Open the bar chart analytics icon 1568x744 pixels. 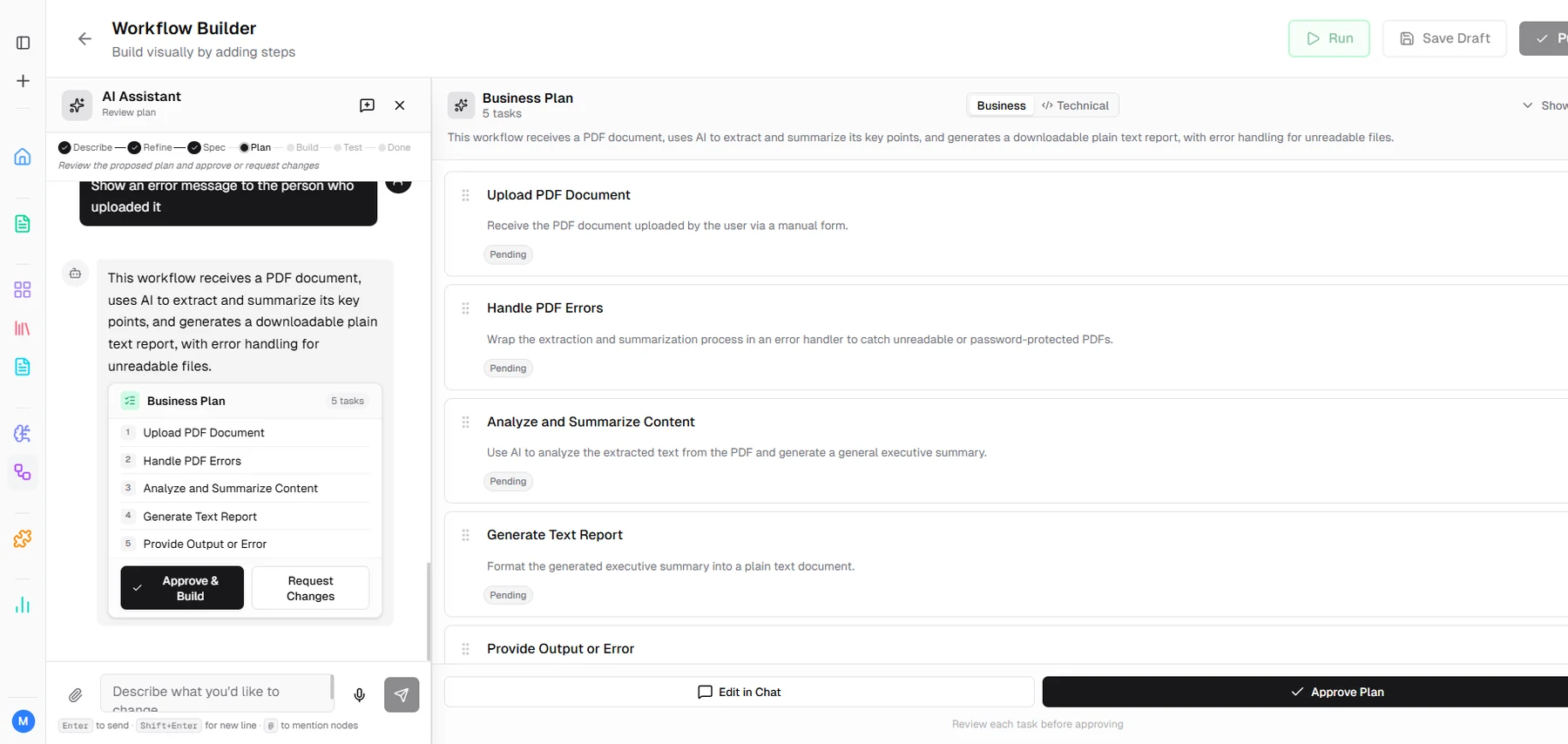click(x=23, y=605)
